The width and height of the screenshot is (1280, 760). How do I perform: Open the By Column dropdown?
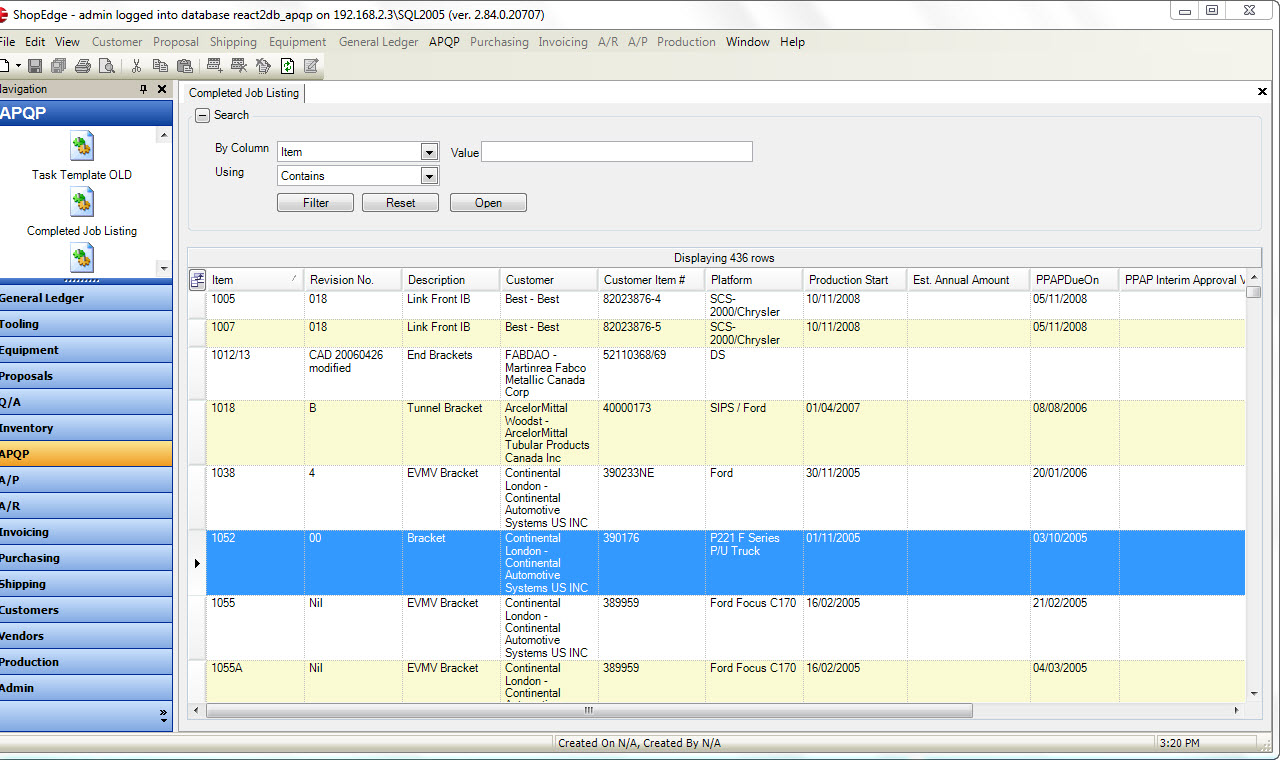tap(429, 152)
